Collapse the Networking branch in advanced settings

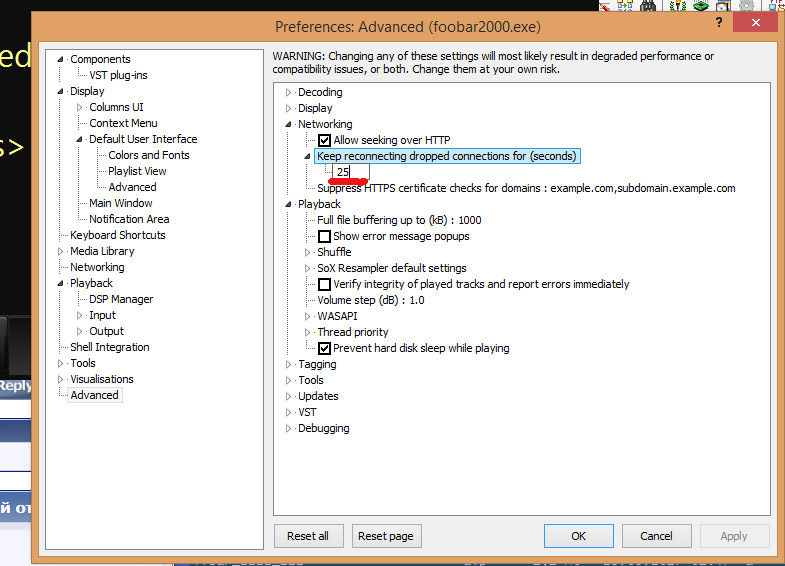pos(288,124)
